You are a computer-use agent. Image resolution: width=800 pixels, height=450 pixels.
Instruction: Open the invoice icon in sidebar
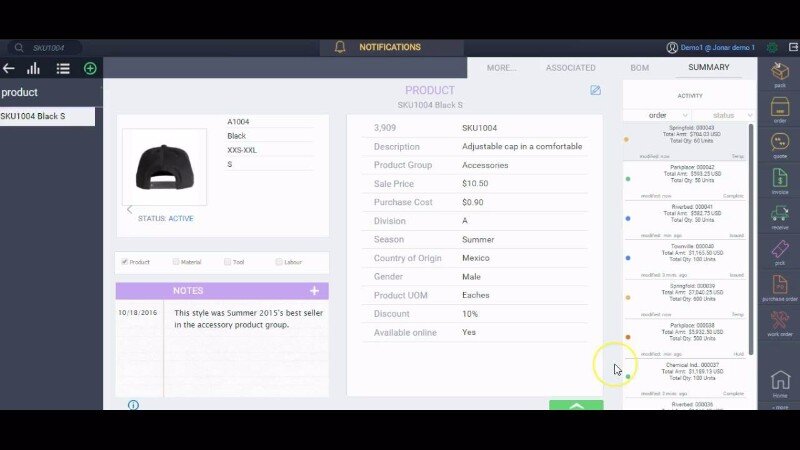tap(780, 181)
